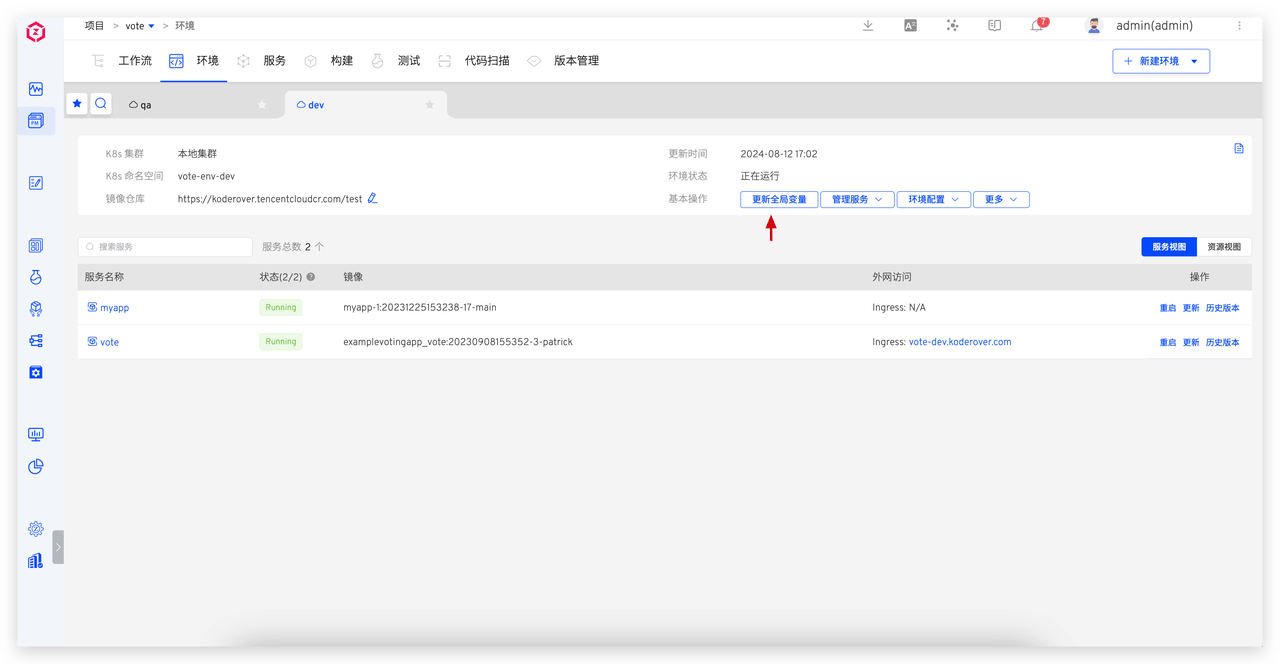
Task: Open system settings gear in sidebar
Action: tap(36, 528)
